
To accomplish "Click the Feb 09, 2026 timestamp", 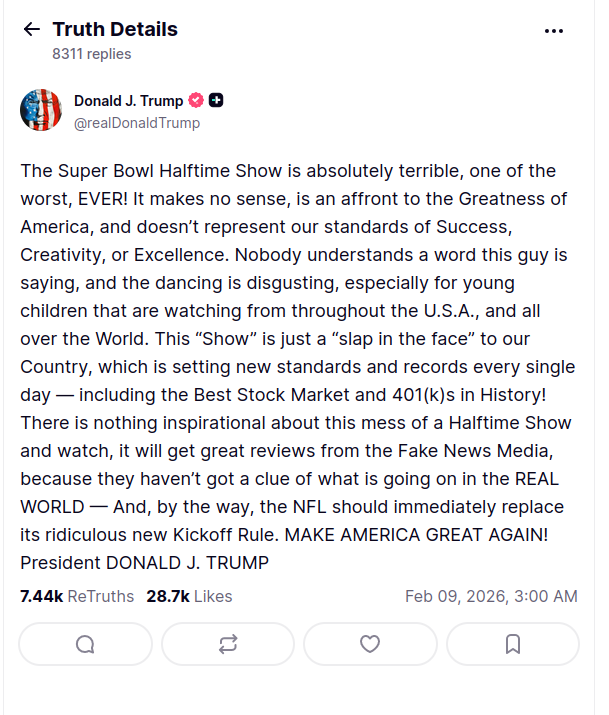I will click(x=491, y=596).
